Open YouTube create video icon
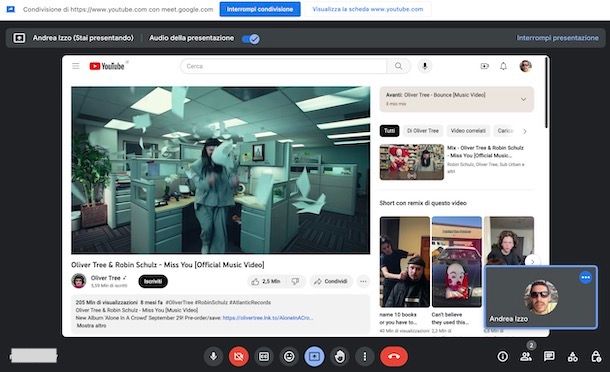Viewport: 610px width, 372px height. (x=484, y=66)
